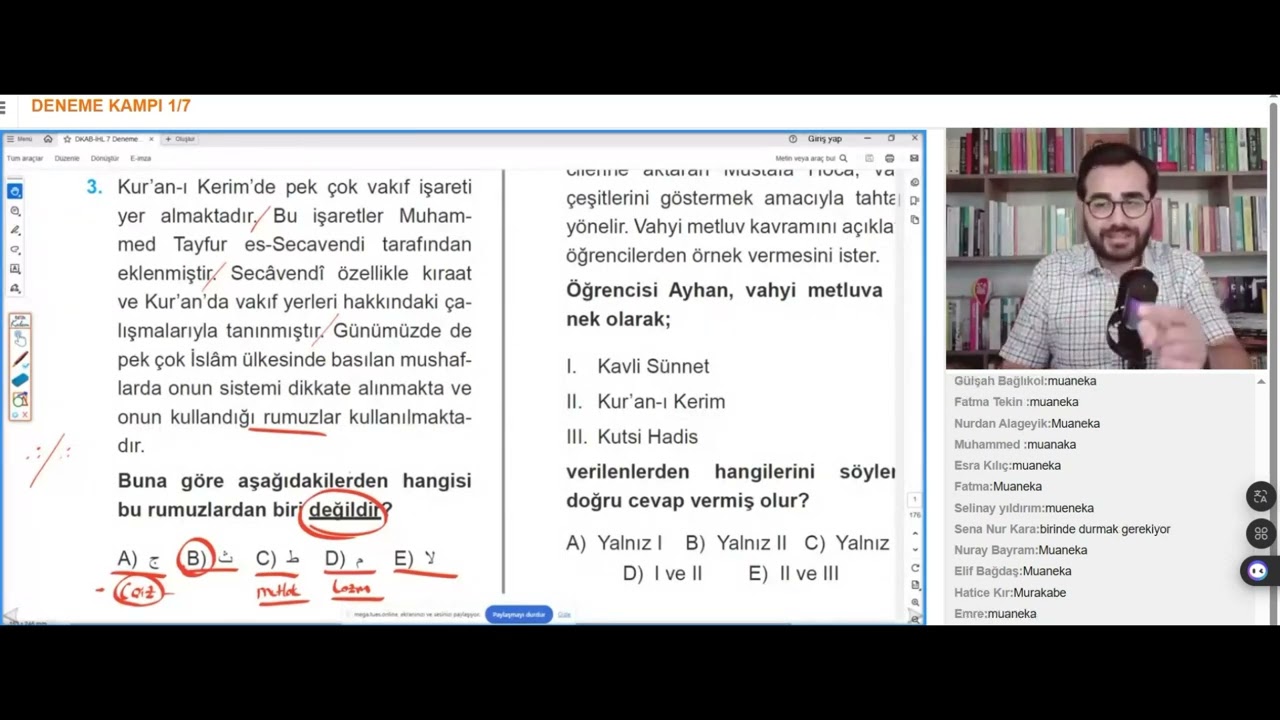Open the Tüm araçlar menu
Viewport: 1280px width, 720px height.
click(x=25, y=158)
